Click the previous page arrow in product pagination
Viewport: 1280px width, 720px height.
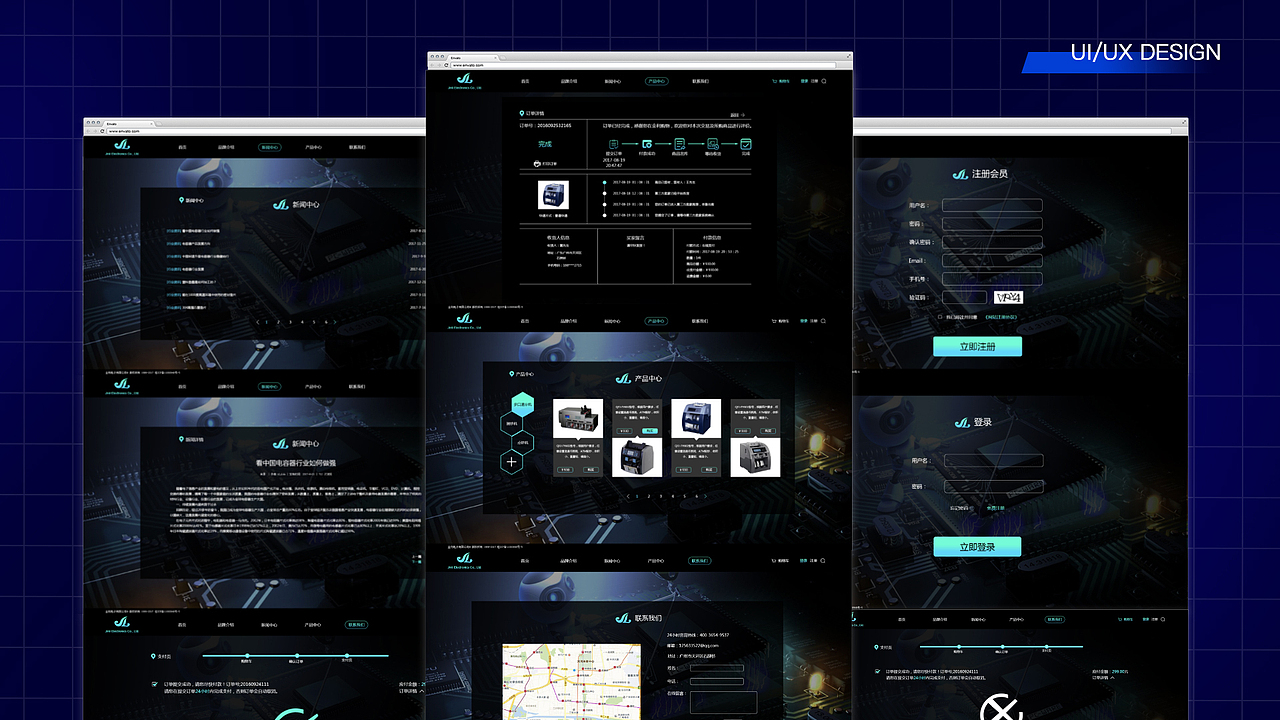coord(630,496)
